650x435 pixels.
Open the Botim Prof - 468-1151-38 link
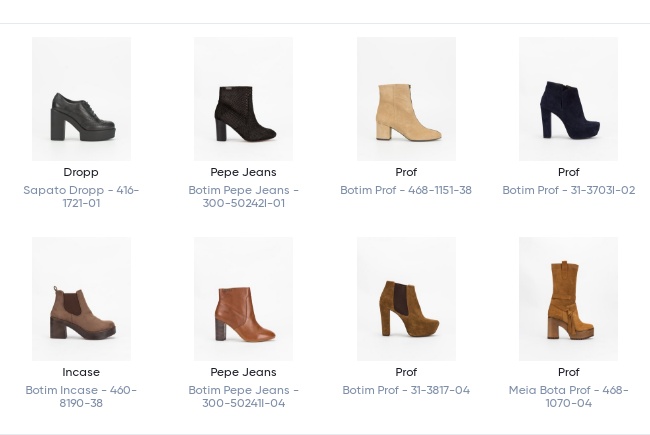click(406, 190)
